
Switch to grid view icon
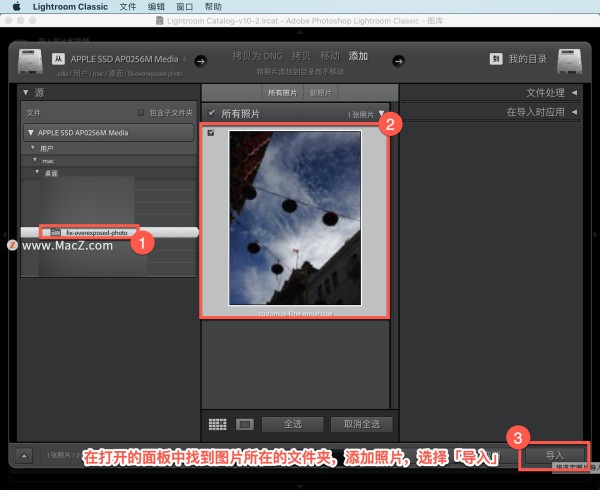point(217,423)
